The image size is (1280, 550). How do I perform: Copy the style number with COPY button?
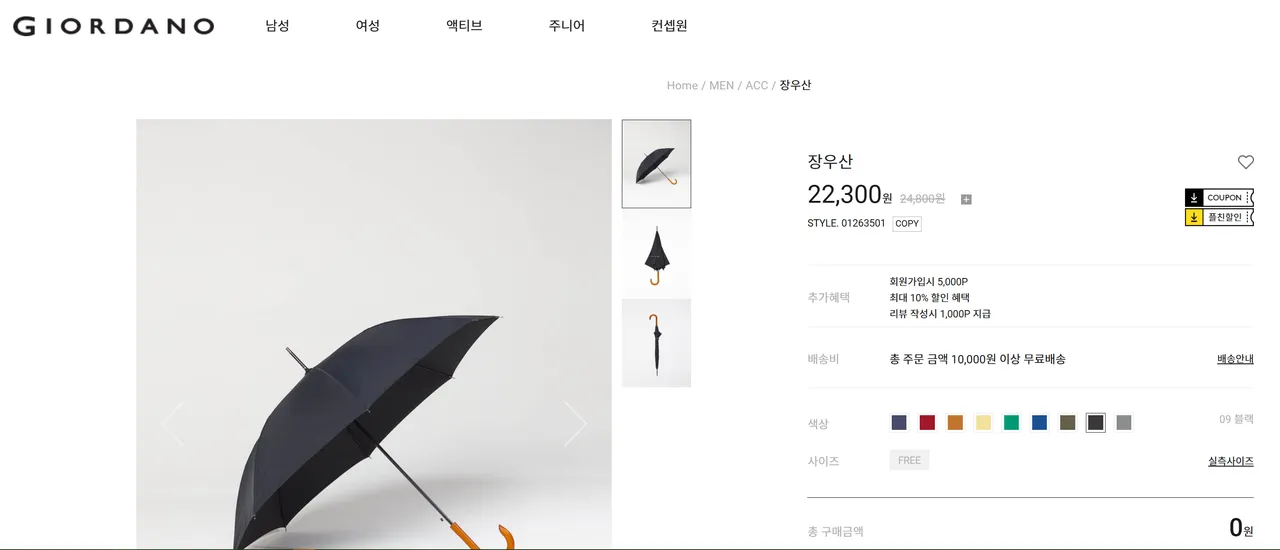[907, 224]
